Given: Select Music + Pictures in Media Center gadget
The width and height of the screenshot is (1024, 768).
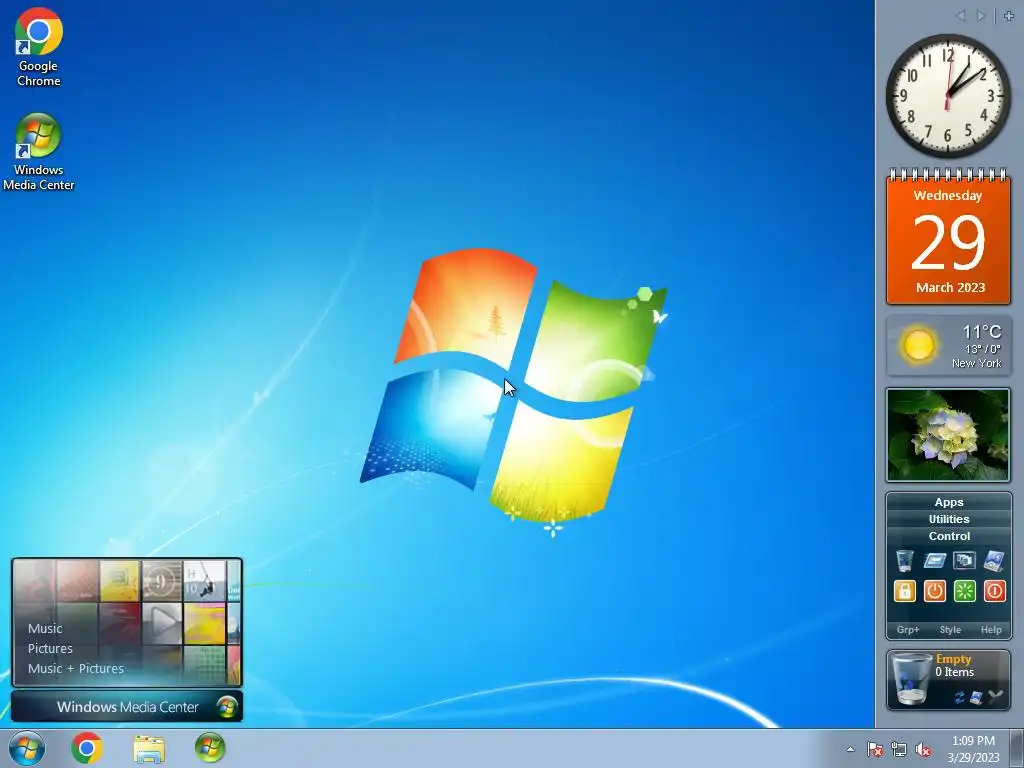Looking at the screenshot, I should pyautogui.click(x=76, y=669).
